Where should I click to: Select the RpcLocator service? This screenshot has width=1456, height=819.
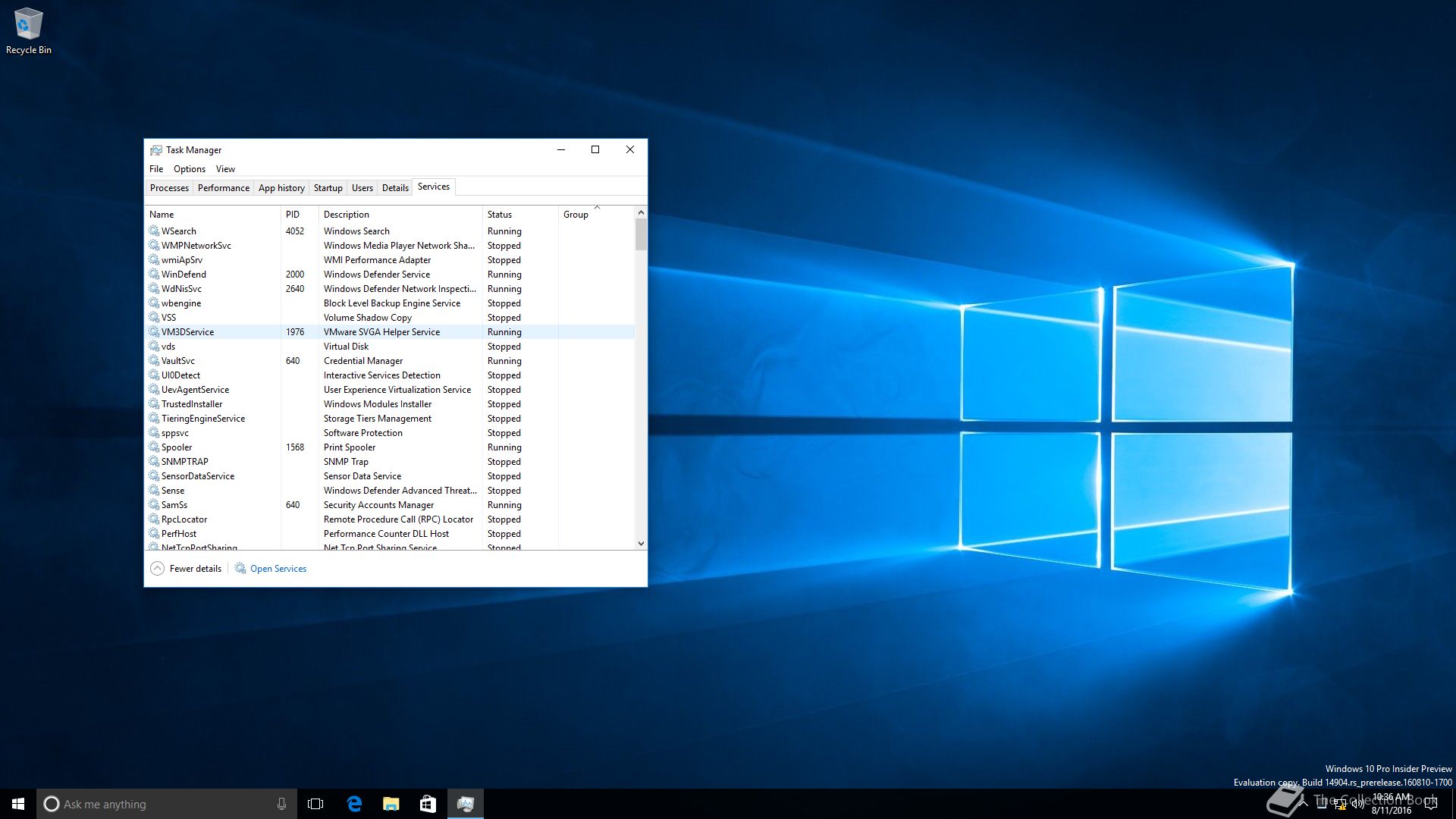click(390, 519)
